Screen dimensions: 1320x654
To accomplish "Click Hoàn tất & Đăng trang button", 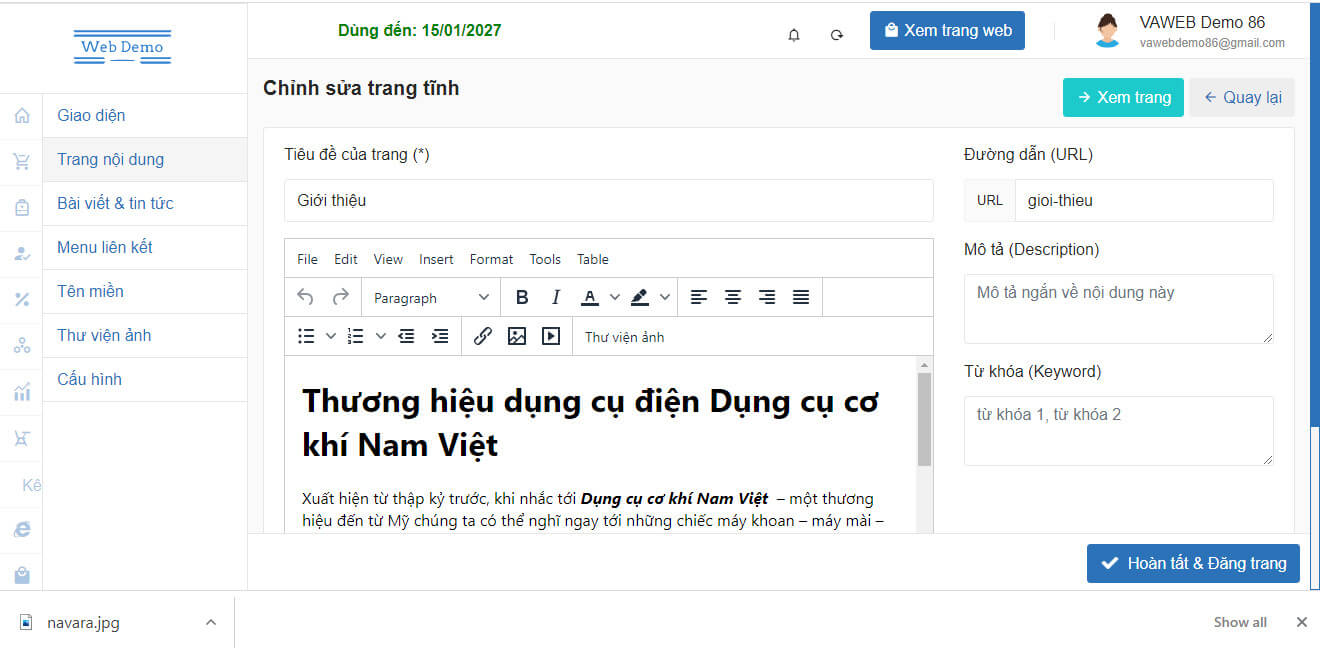I will click(1193, 563).
